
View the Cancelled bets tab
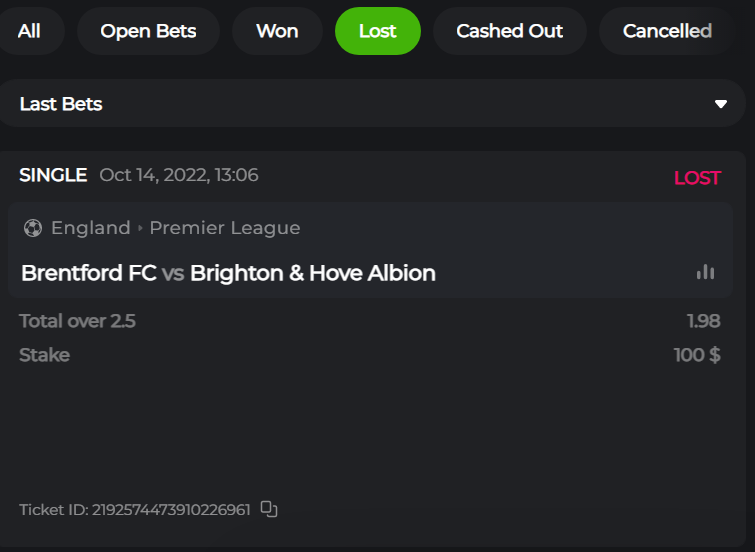click(x=667, y=31)
